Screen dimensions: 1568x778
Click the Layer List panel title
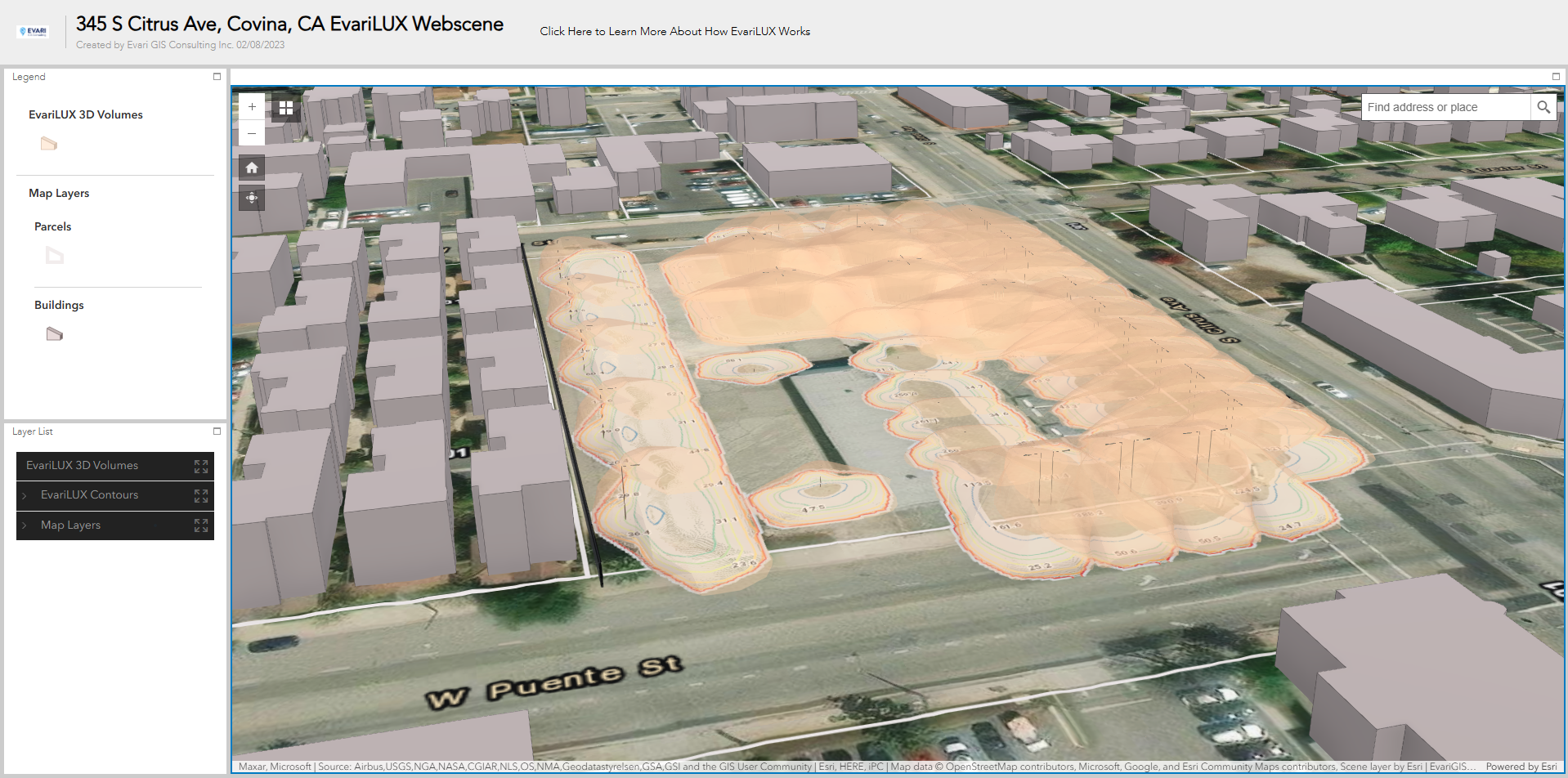pos(32,431)
